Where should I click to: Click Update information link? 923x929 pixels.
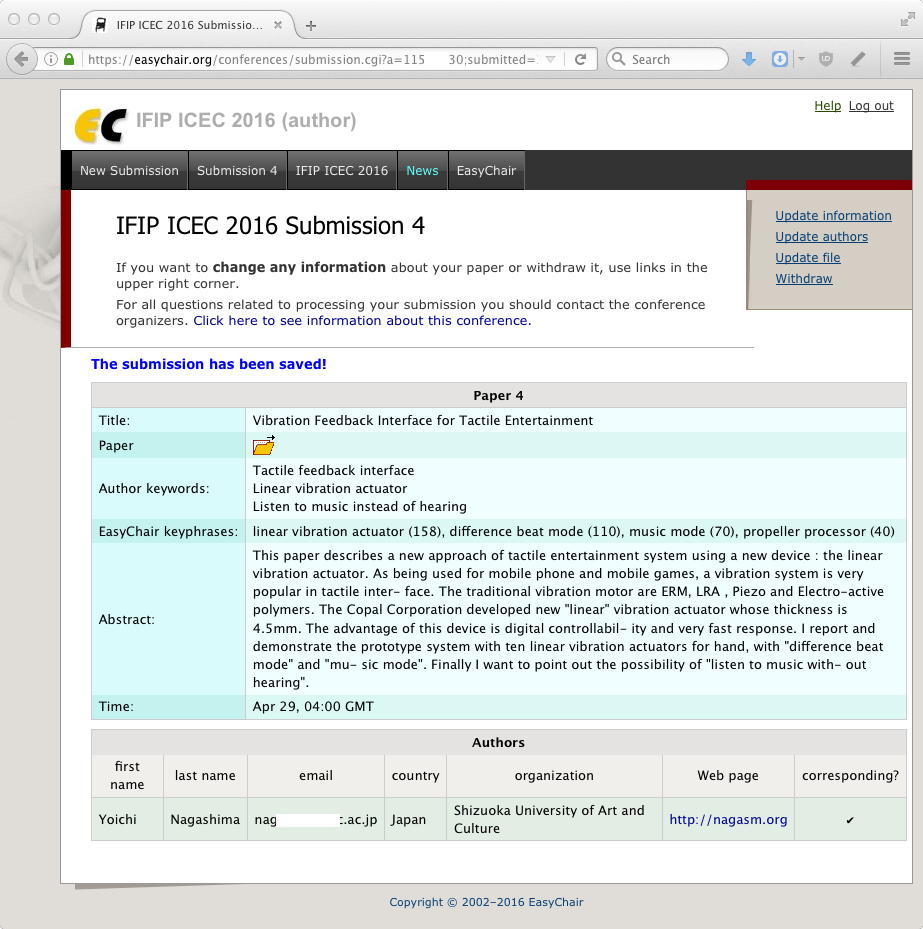pos(834,216)
